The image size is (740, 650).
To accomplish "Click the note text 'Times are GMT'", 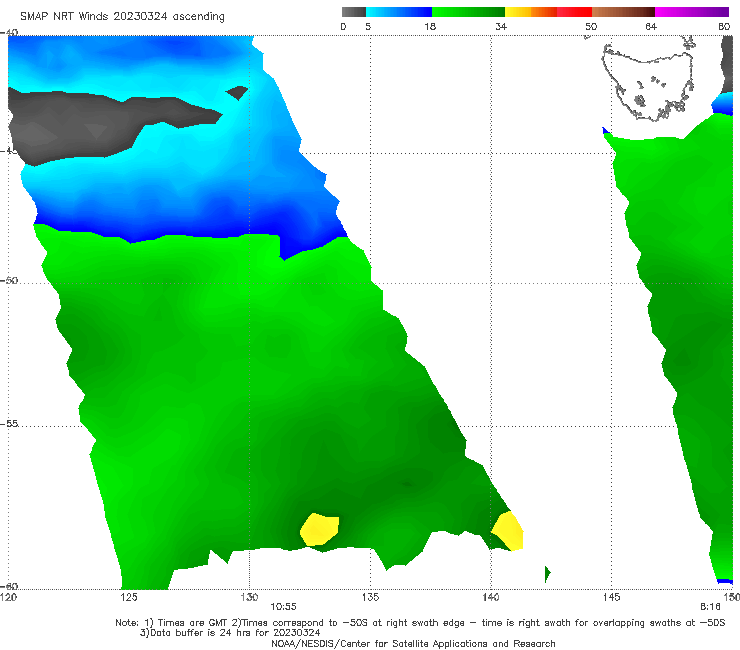I will [193, 623].
